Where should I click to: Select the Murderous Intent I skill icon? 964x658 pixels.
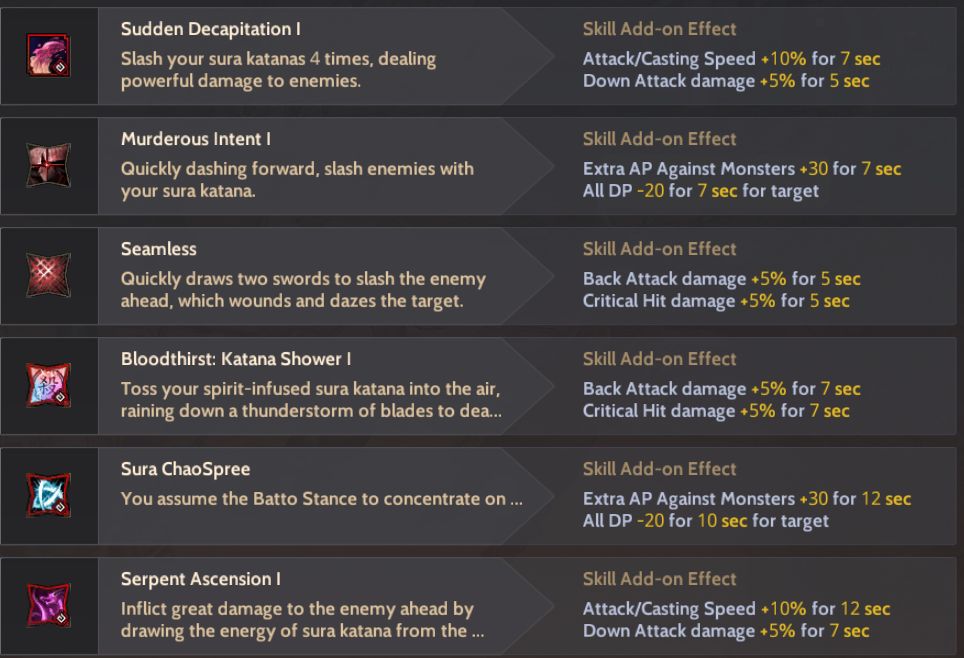48,166
